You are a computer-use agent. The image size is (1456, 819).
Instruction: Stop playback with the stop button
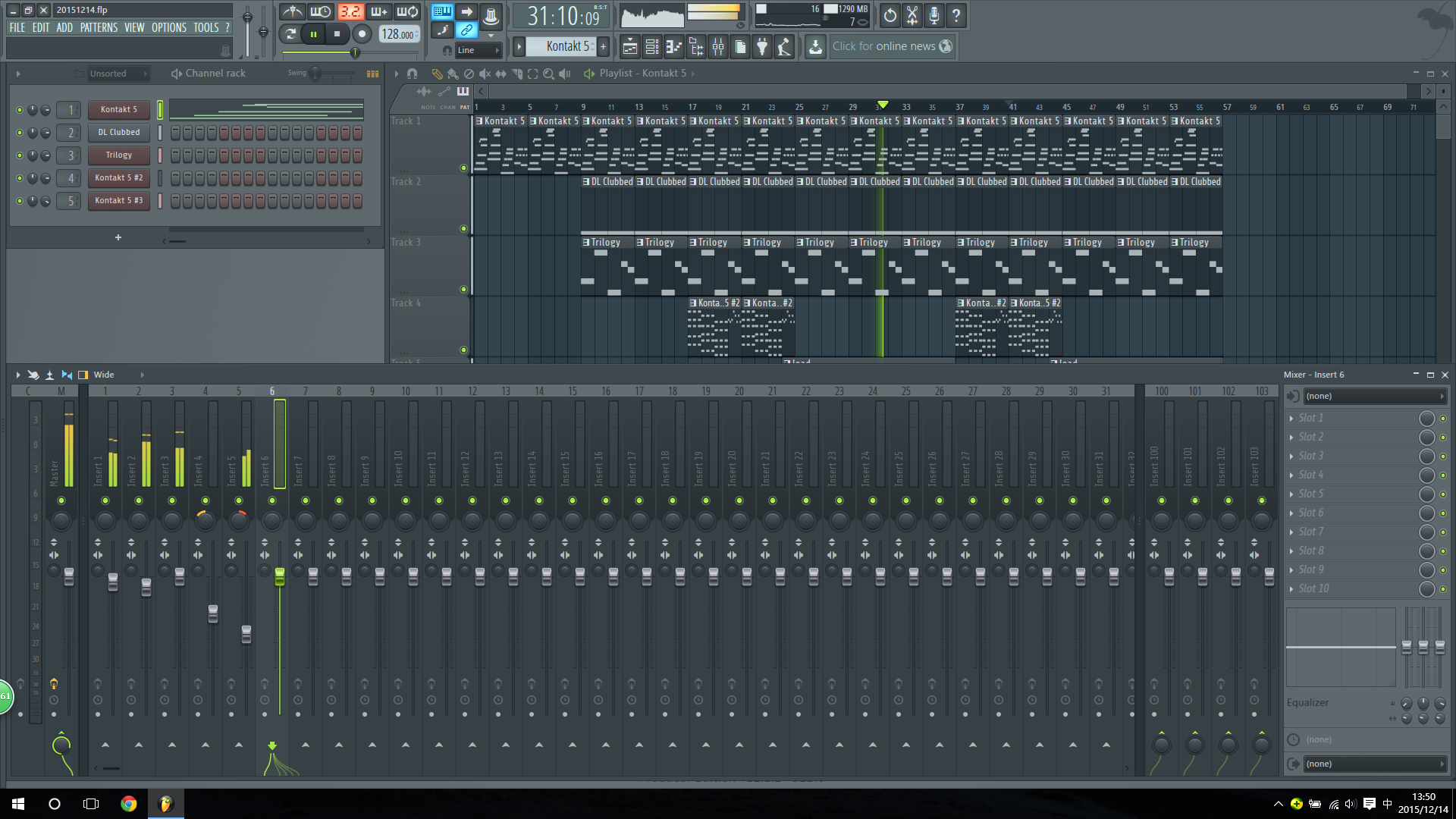pos(337,33)
